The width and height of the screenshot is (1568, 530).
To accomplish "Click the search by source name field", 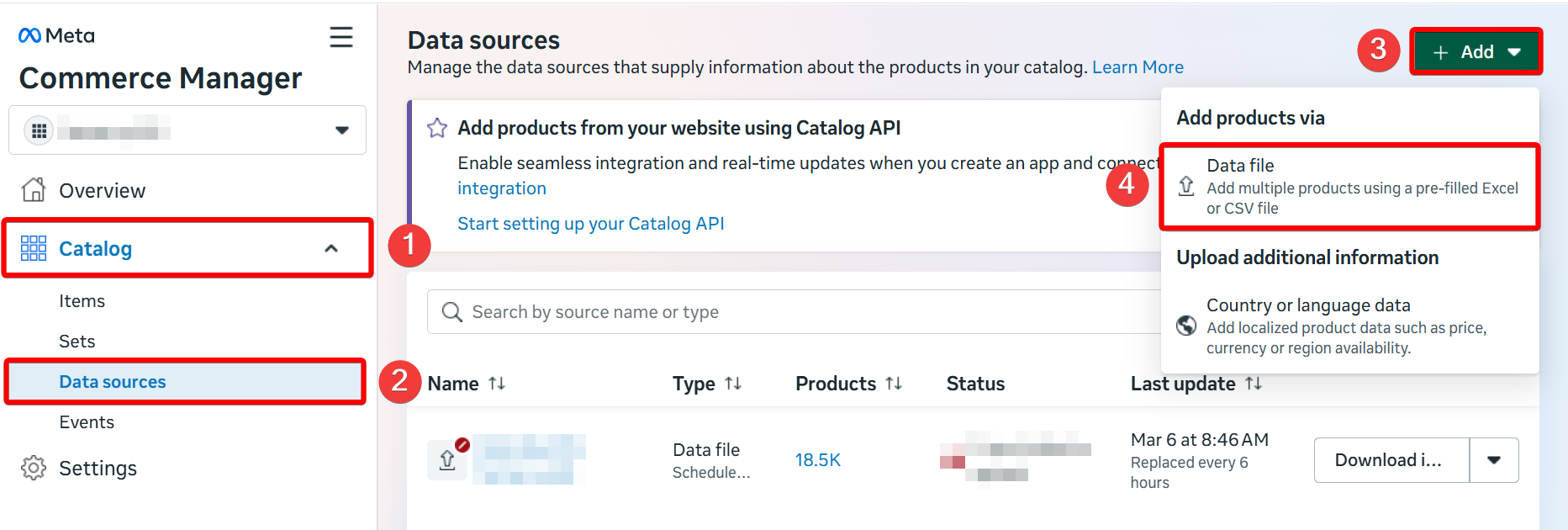I will (x=790, y=312).
